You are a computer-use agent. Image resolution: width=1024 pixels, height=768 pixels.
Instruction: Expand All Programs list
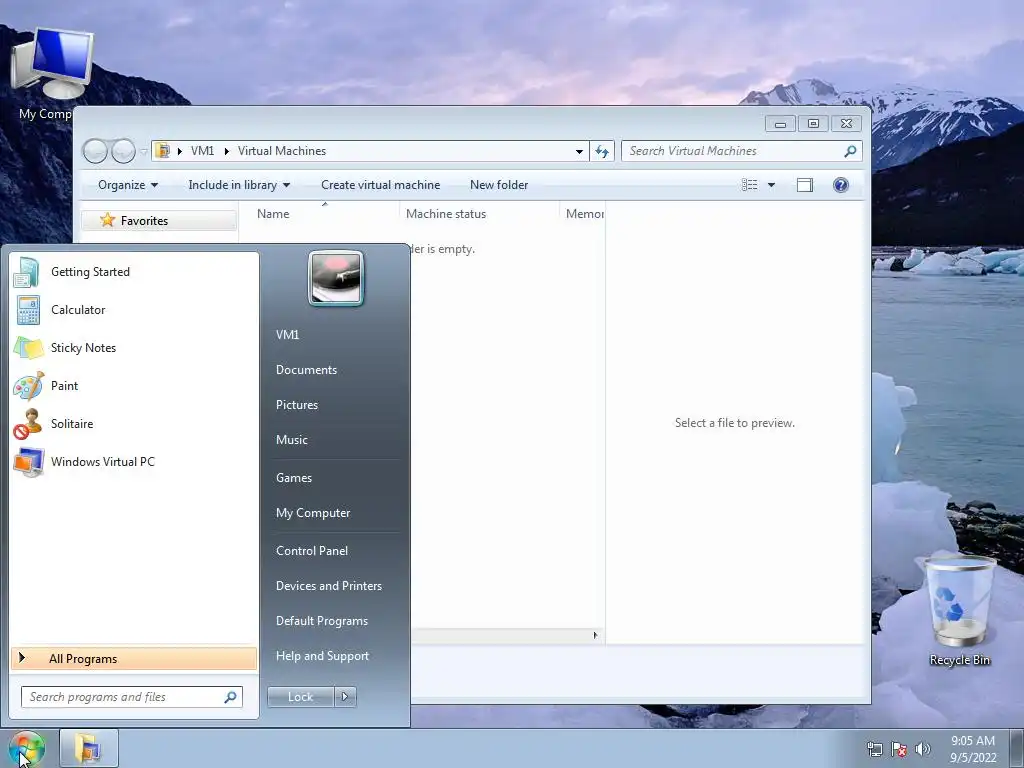pyautogui.click(x=134, y=659)
